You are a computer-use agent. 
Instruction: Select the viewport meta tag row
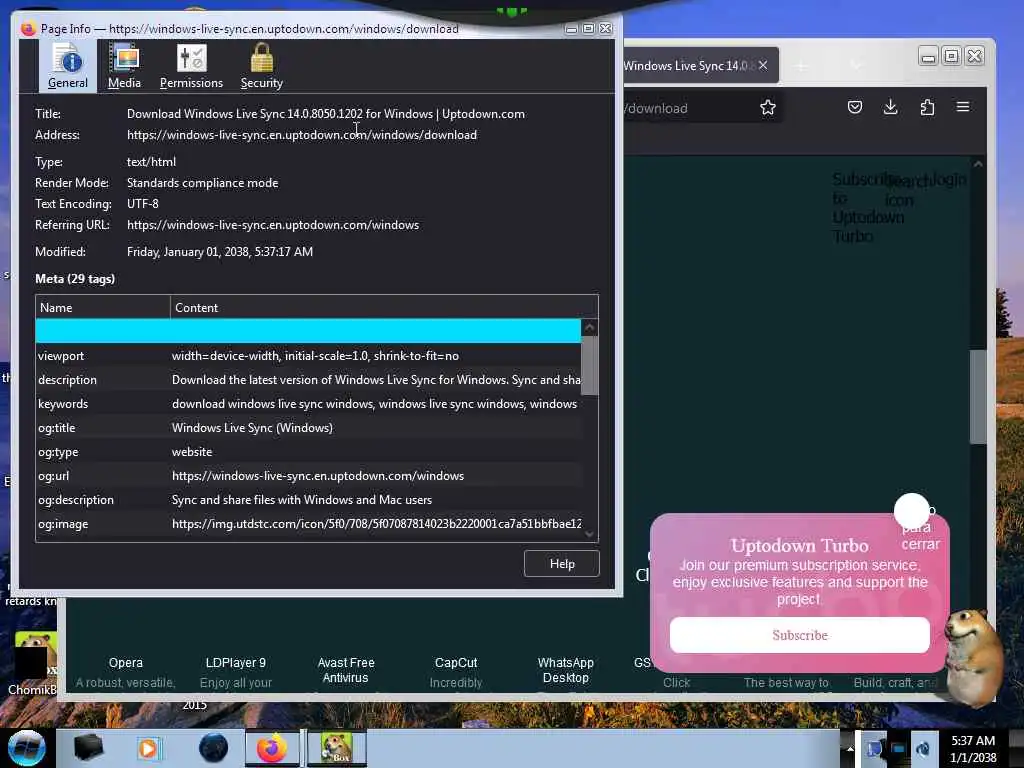pyautogui.click(x=308, y=356)
